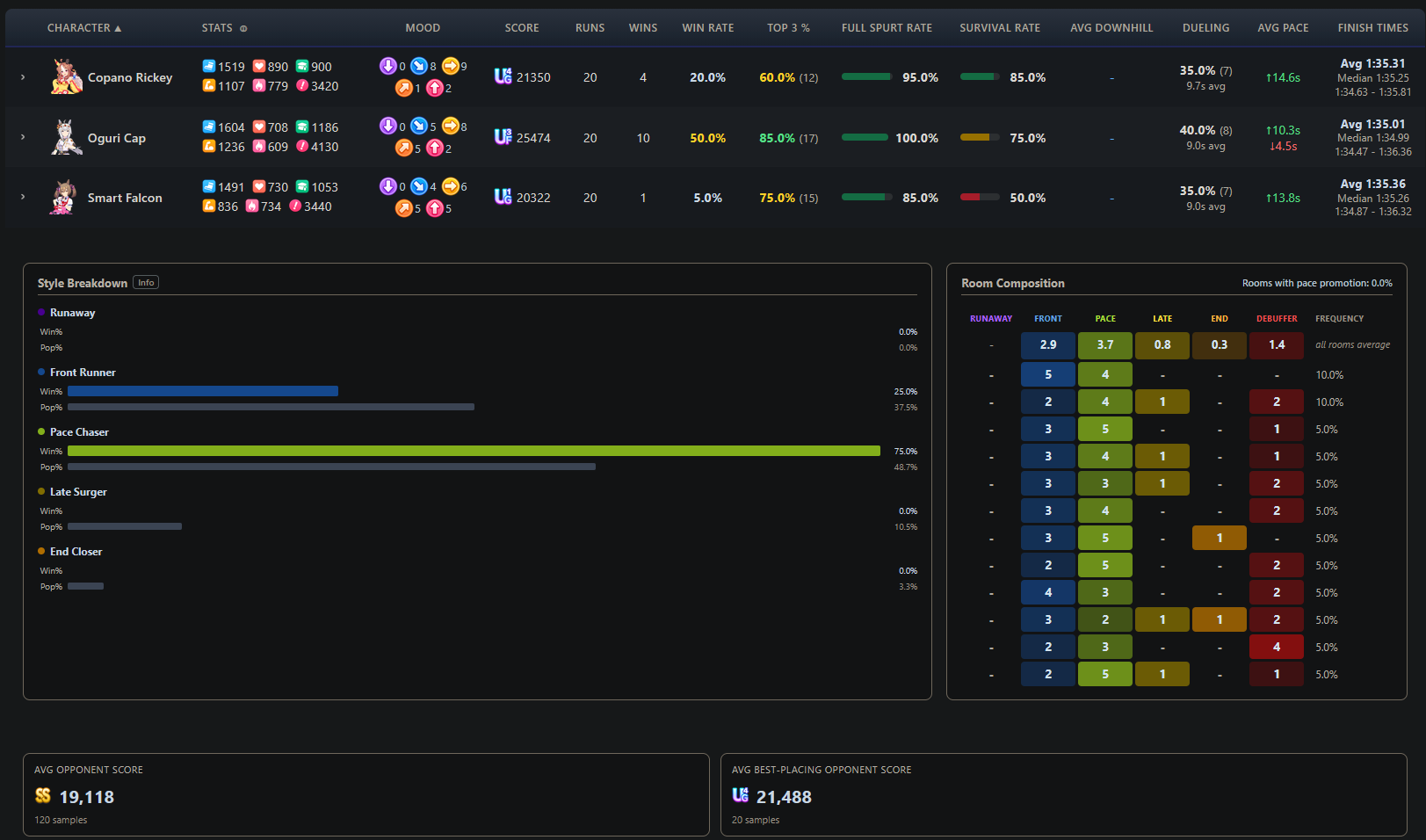Screen dimensions: 1426x840
Task: Expand the Copano Rickey row
Action: point(23,77)
